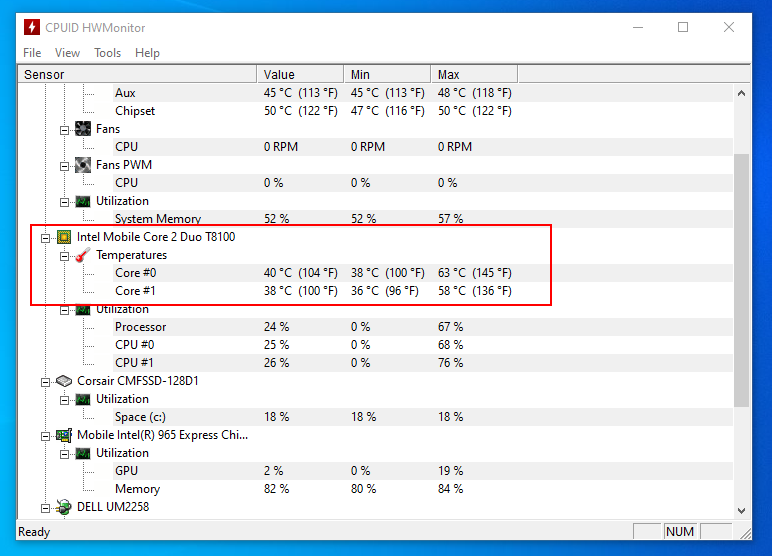Collapse the Utilization node under Intel 965
The width and height of the screenshot is (772, 556).
64,455
